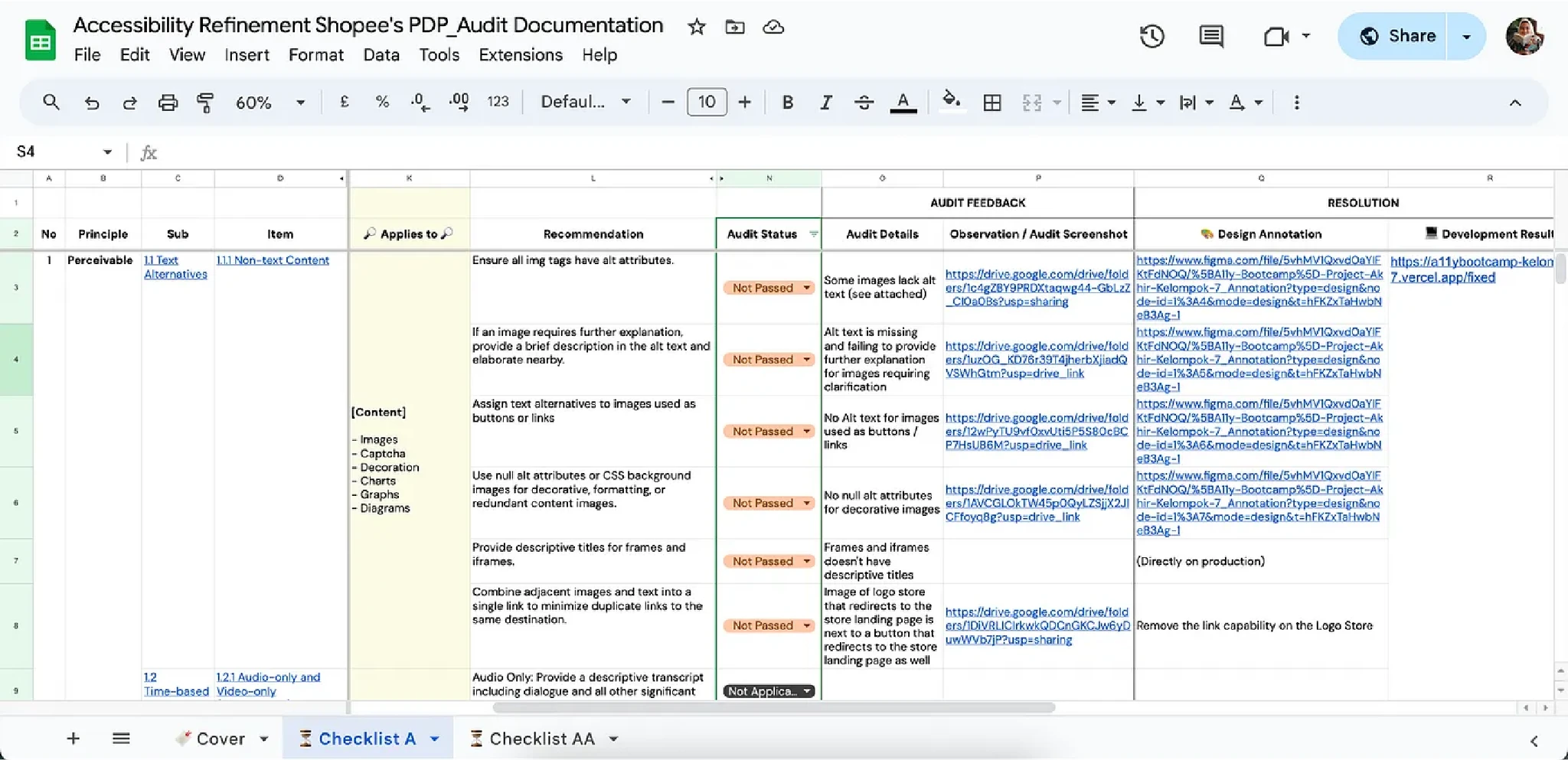
Task: Format as percent
Action: click(382, 102)
